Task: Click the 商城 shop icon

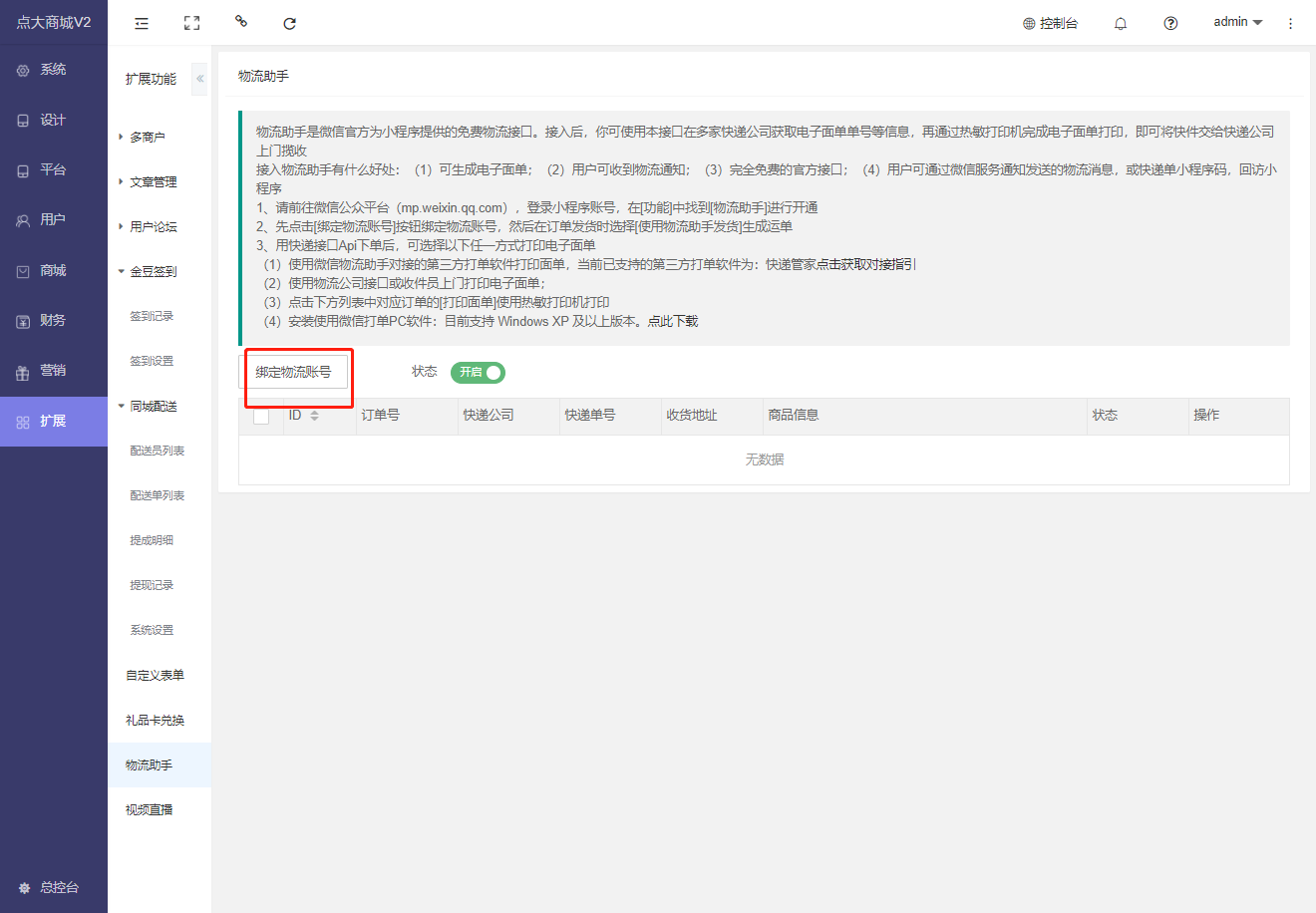Action: 23,271
